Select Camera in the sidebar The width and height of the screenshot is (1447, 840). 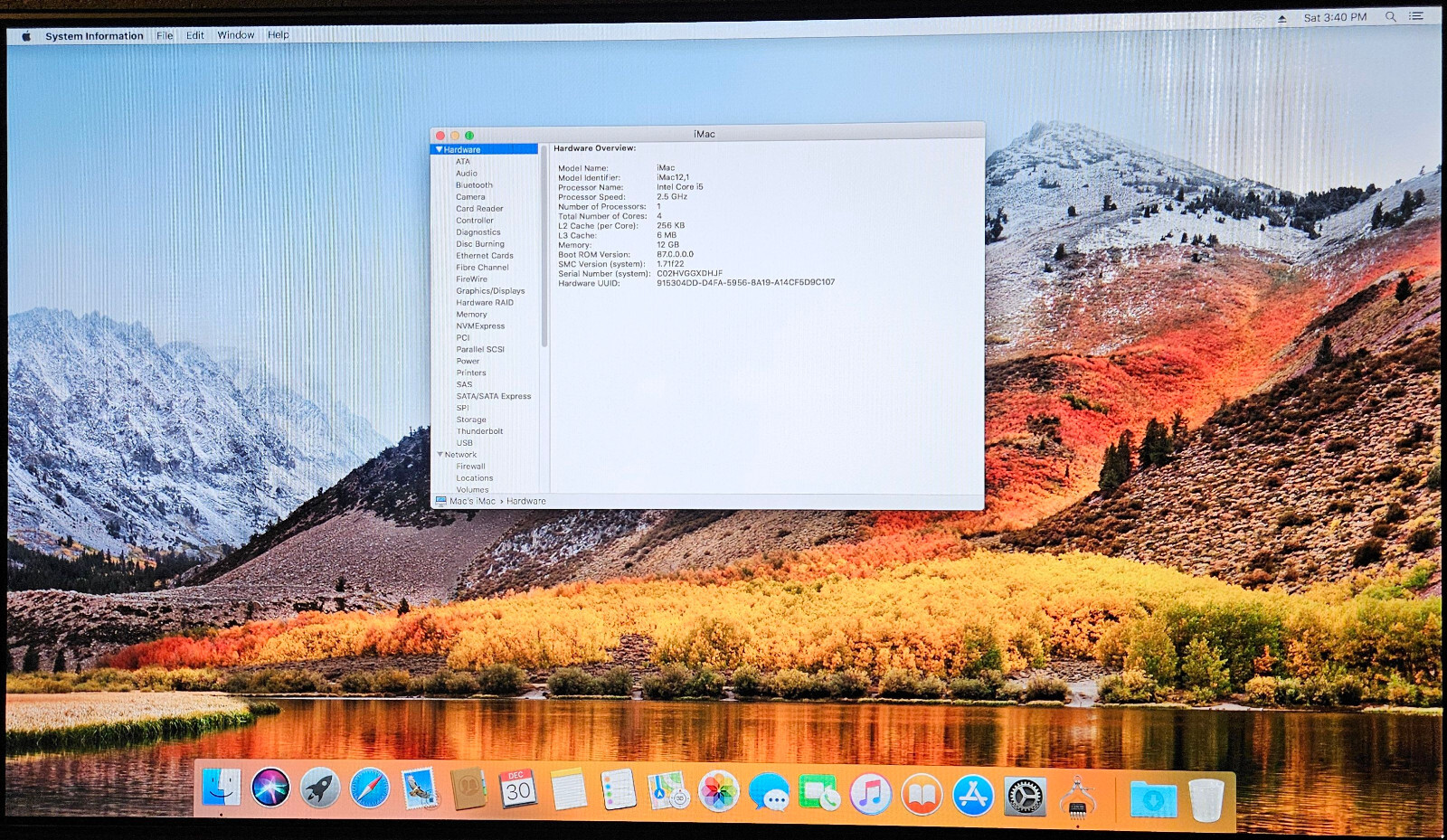tap(470, 197)
